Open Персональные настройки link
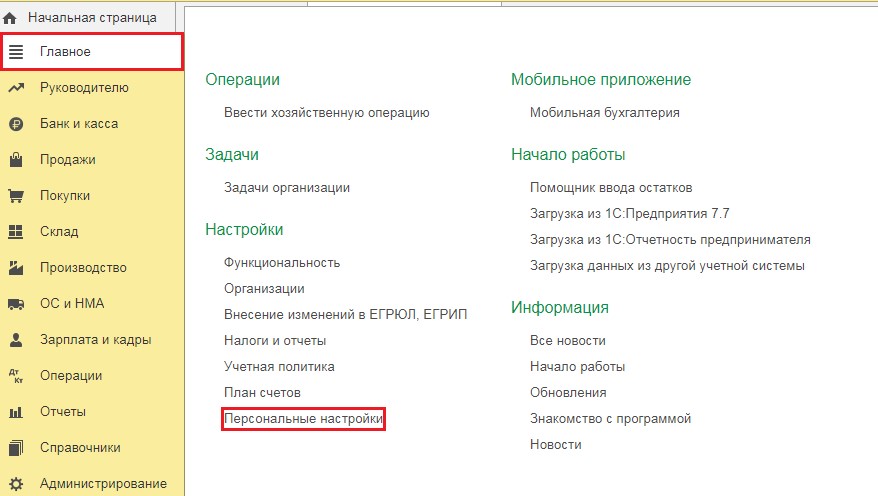Screen dimensions: 878x496 303,419
